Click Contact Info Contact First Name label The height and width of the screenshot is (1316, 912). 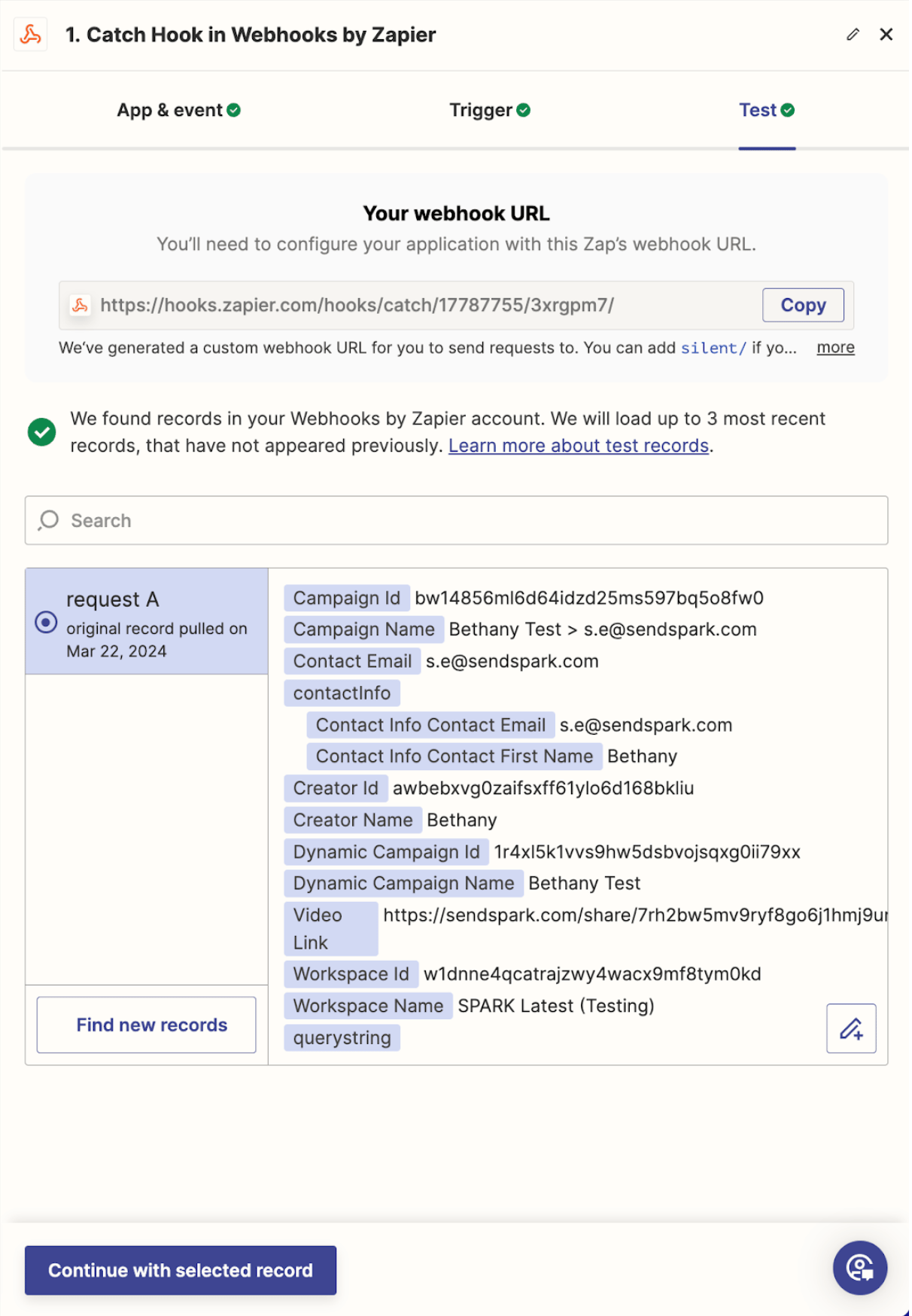point(454,757)
